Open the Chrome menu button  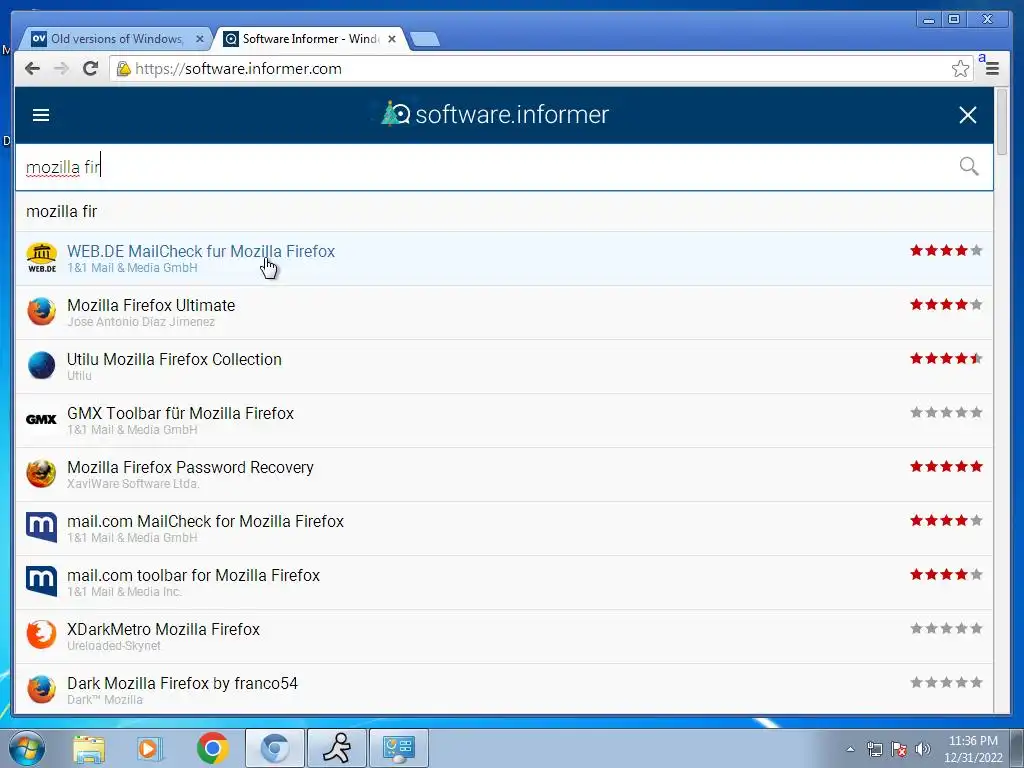coord(992,69)
